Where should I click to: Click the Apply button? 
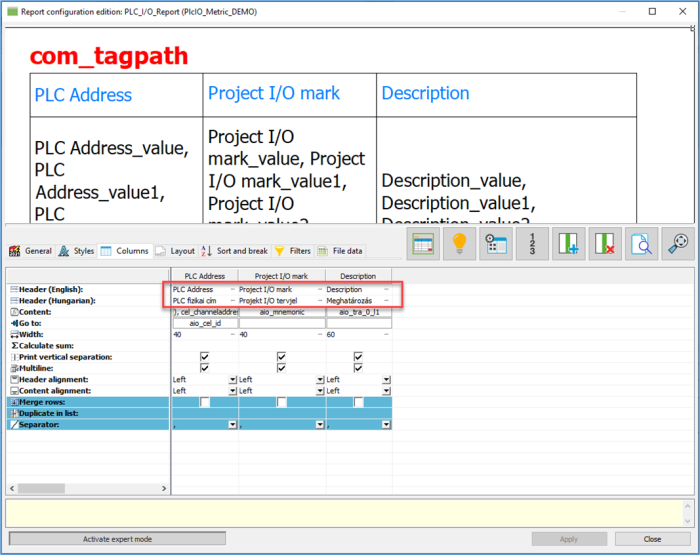[x=569, y=539]
